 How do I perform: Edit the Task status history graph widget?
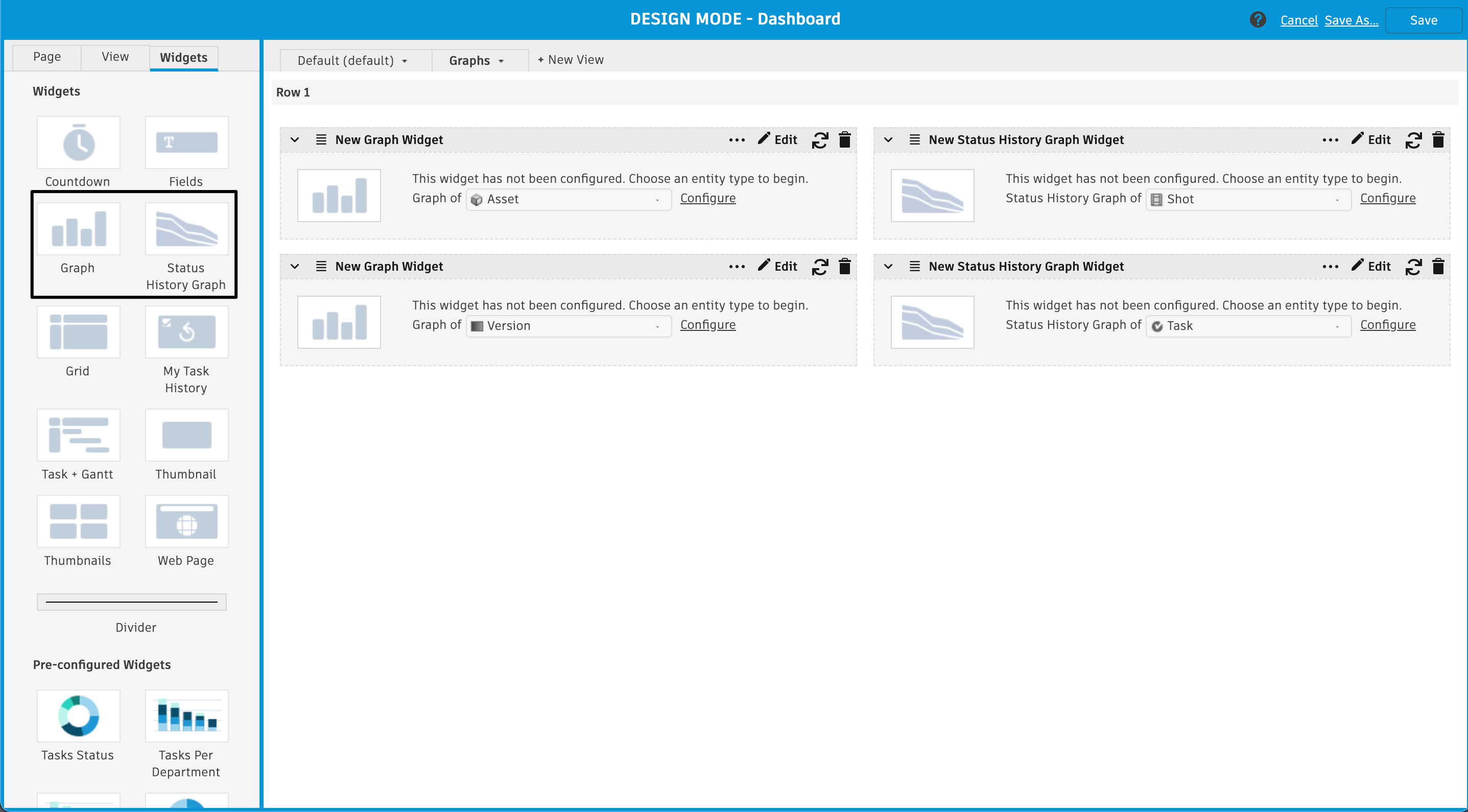[1371, 266]
